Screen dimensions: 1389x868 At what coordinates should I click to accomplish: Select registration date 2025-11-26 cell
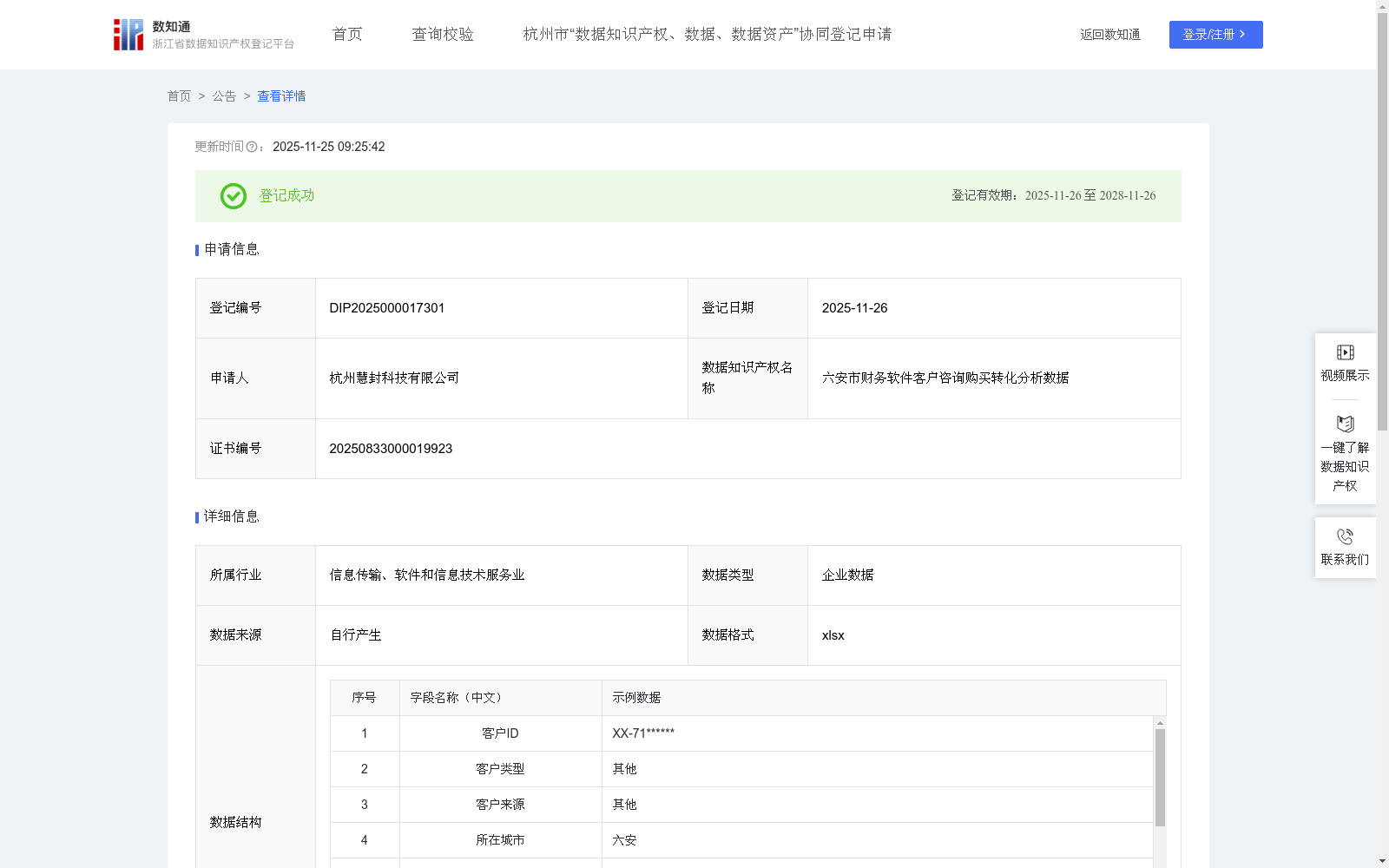pos(994,308)
